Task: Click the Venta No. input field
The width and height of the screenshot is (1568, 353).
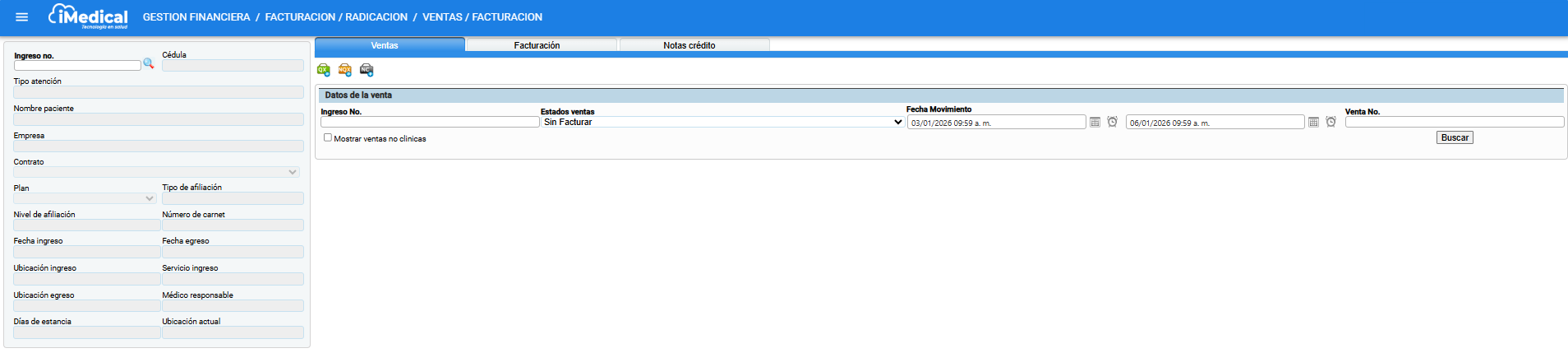Action: (1454, 122)
